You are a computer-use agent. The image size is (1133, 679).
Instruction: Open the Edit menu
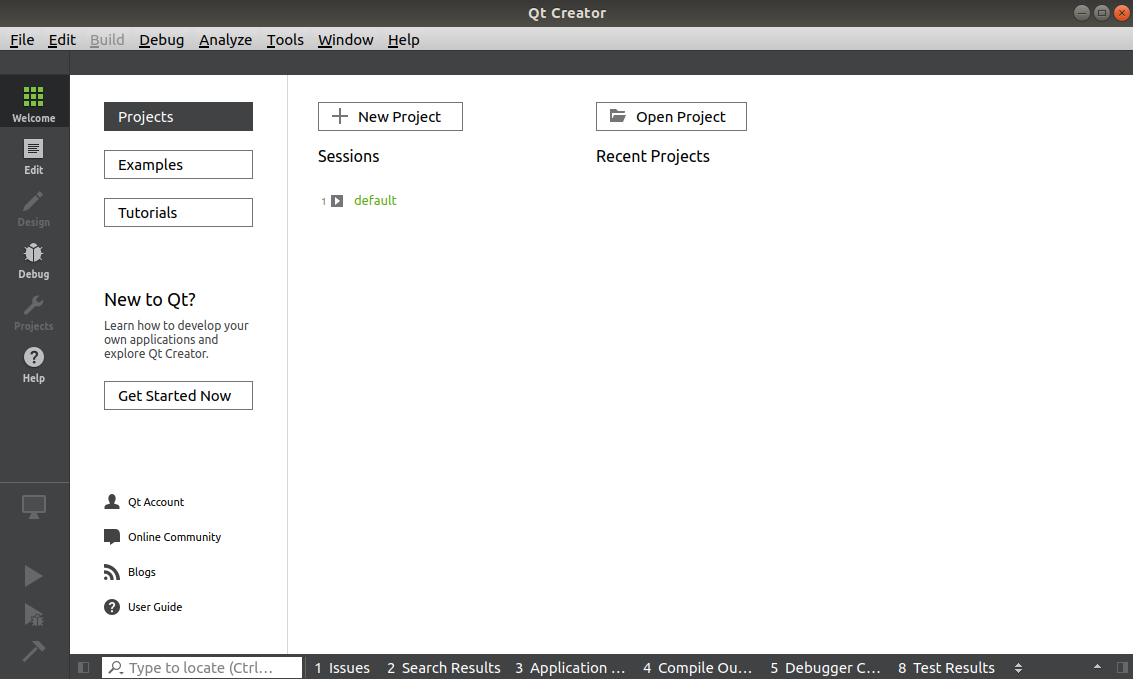coord(62,40)
